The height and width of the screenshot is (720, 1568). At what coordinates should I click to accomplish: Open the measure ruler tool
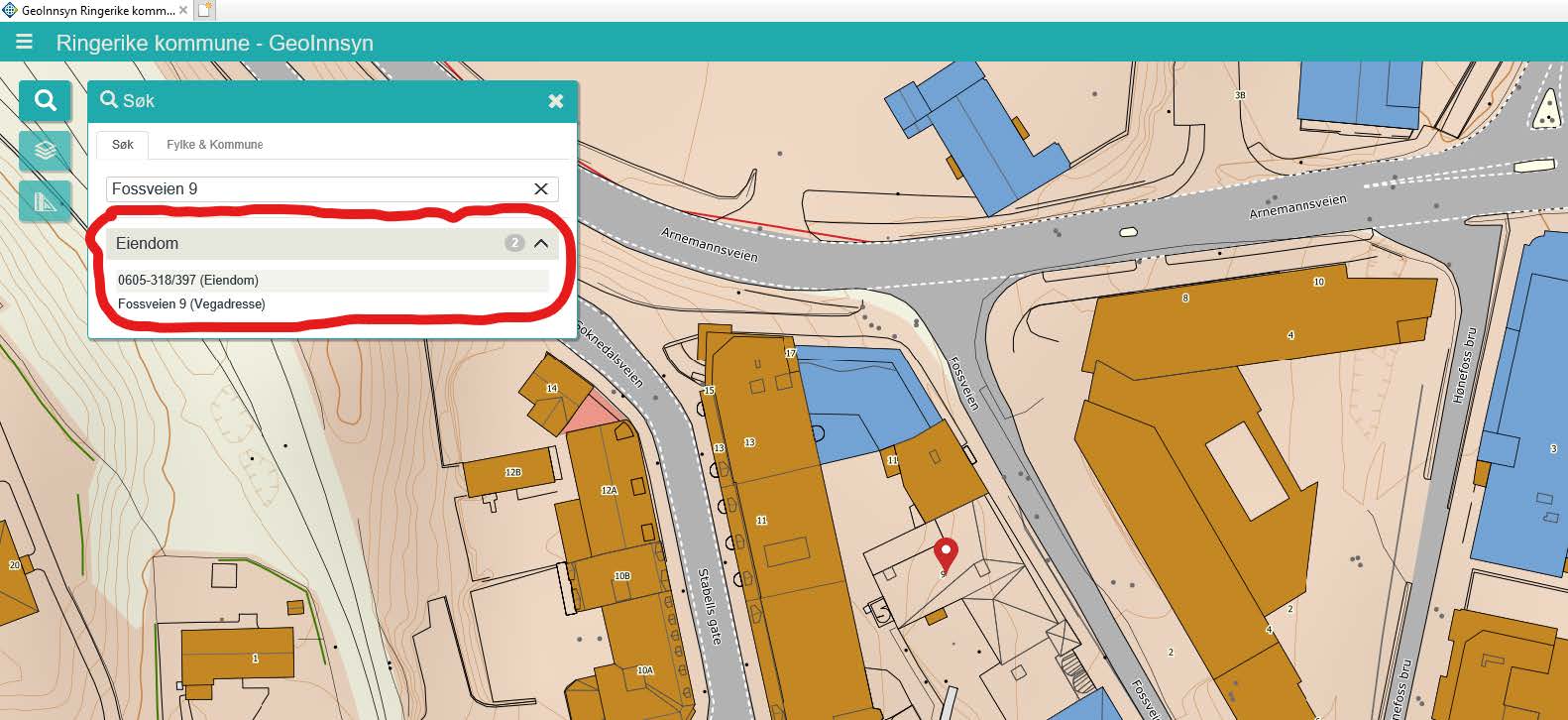[45, 201]
